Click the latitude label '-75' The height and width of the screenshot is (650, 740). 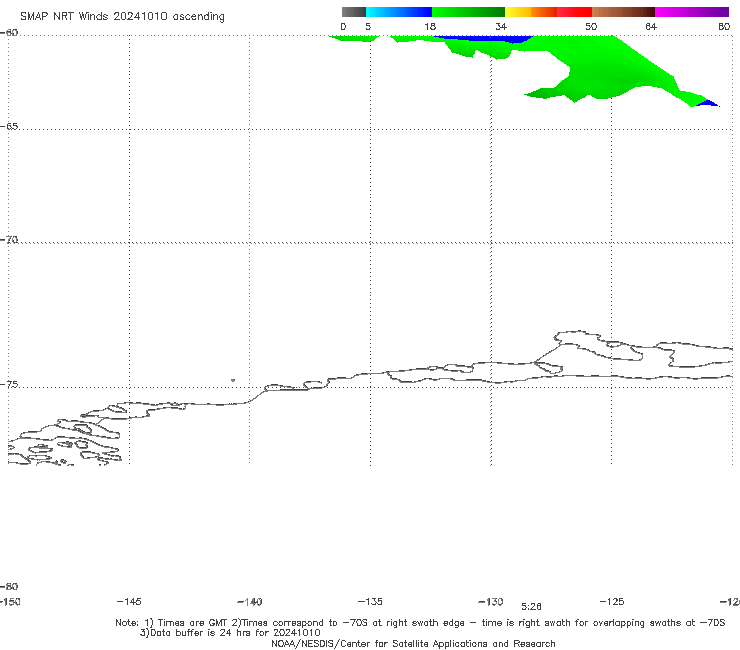[x=9, y=385]
